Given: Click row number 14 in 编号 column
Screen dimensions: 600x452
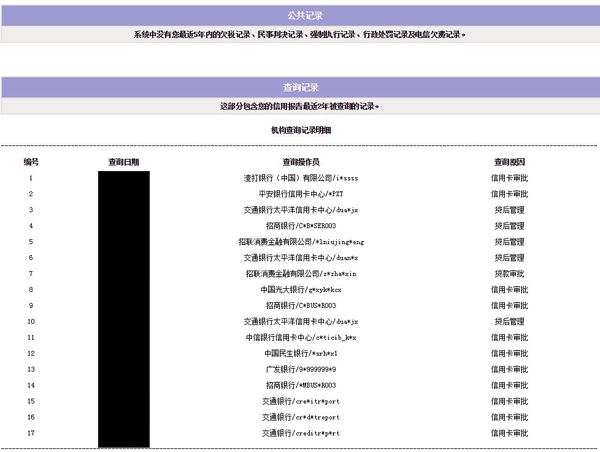Looking at the screenshot, I should click(x=31, y=385).
